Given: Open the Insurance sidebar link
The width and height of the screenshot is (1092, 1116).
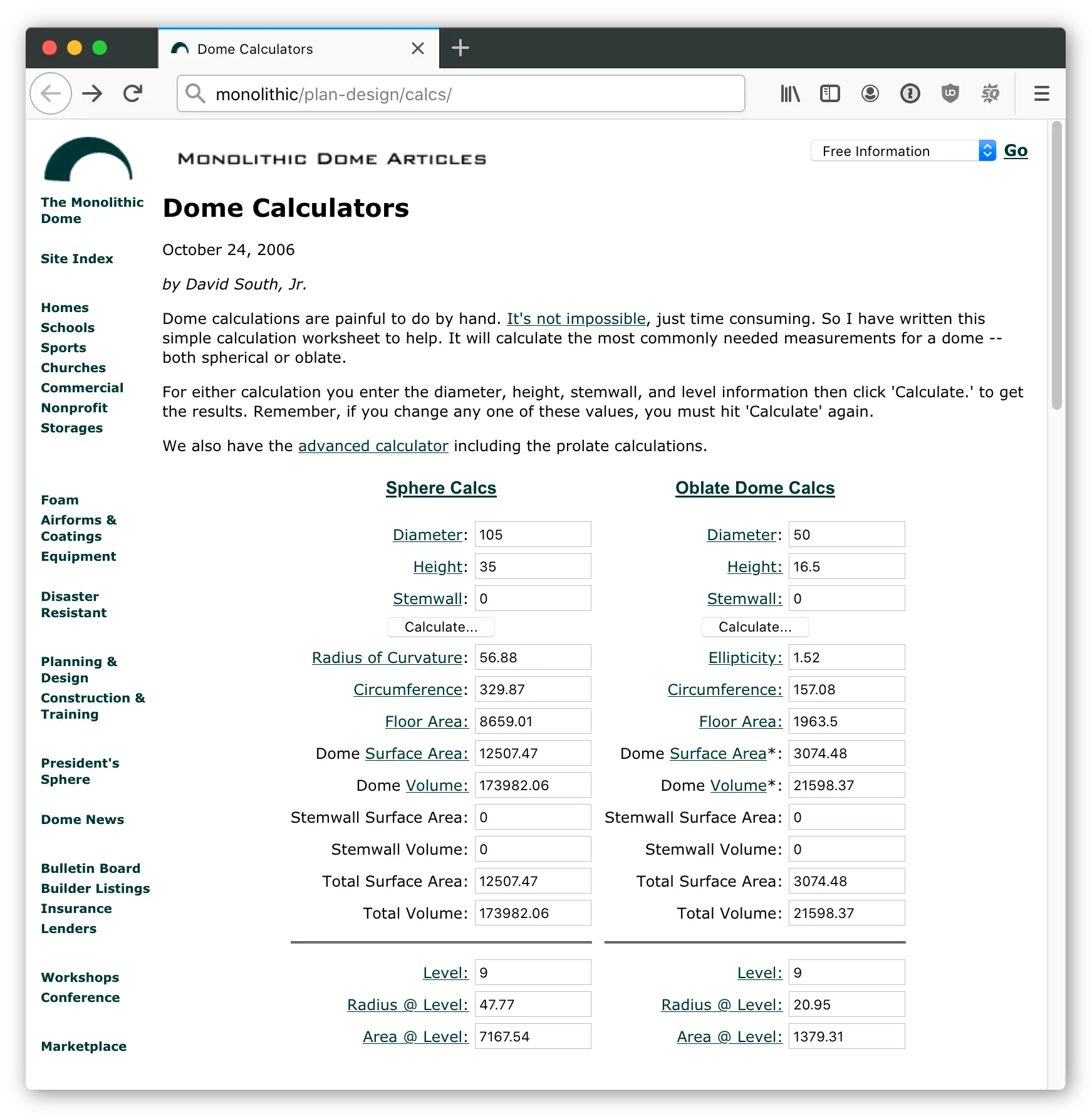Looking at the screenshot, I should (x=76, y=909).
